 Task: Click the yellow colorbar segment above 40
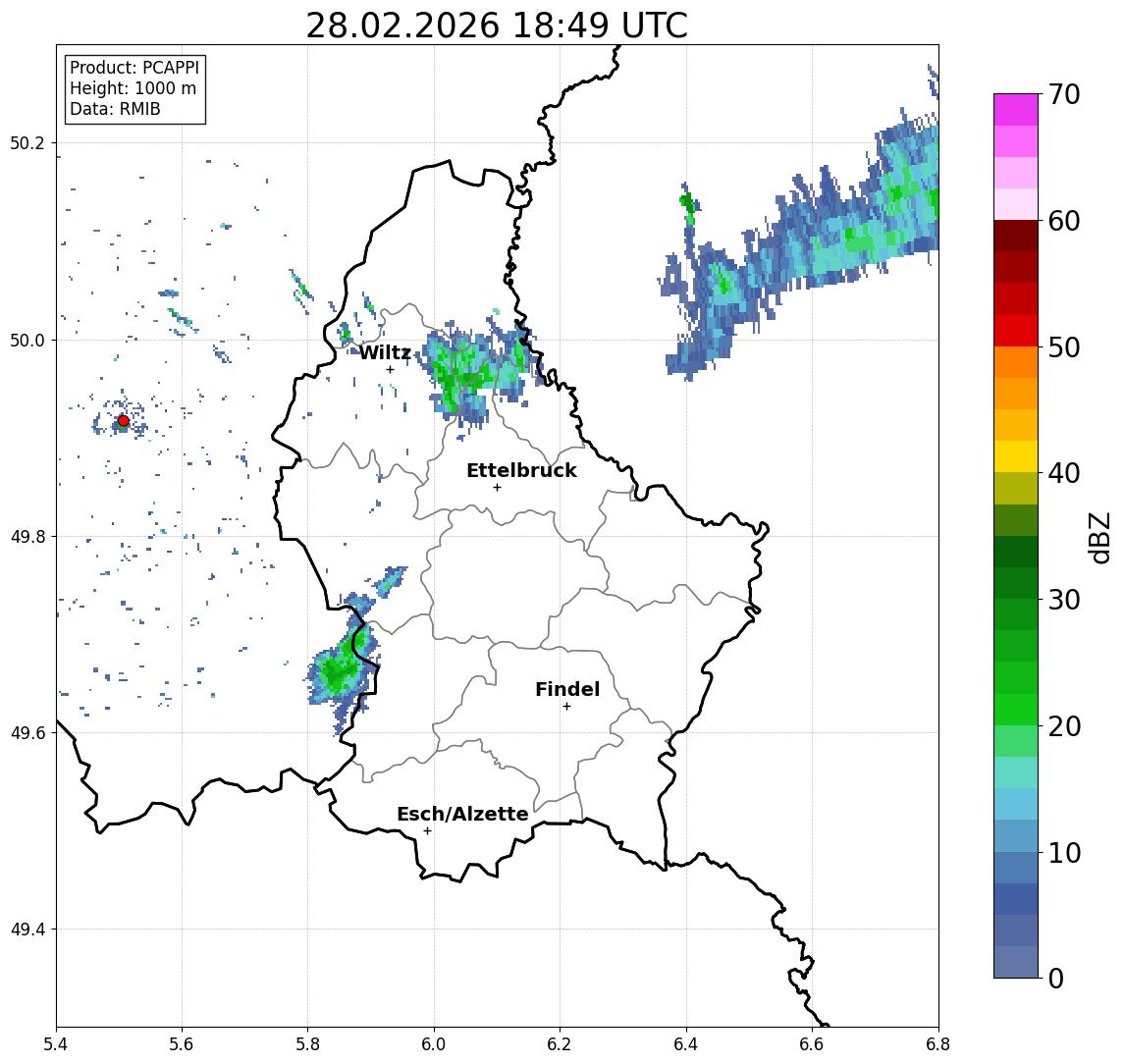click(x=1016, y=456)
